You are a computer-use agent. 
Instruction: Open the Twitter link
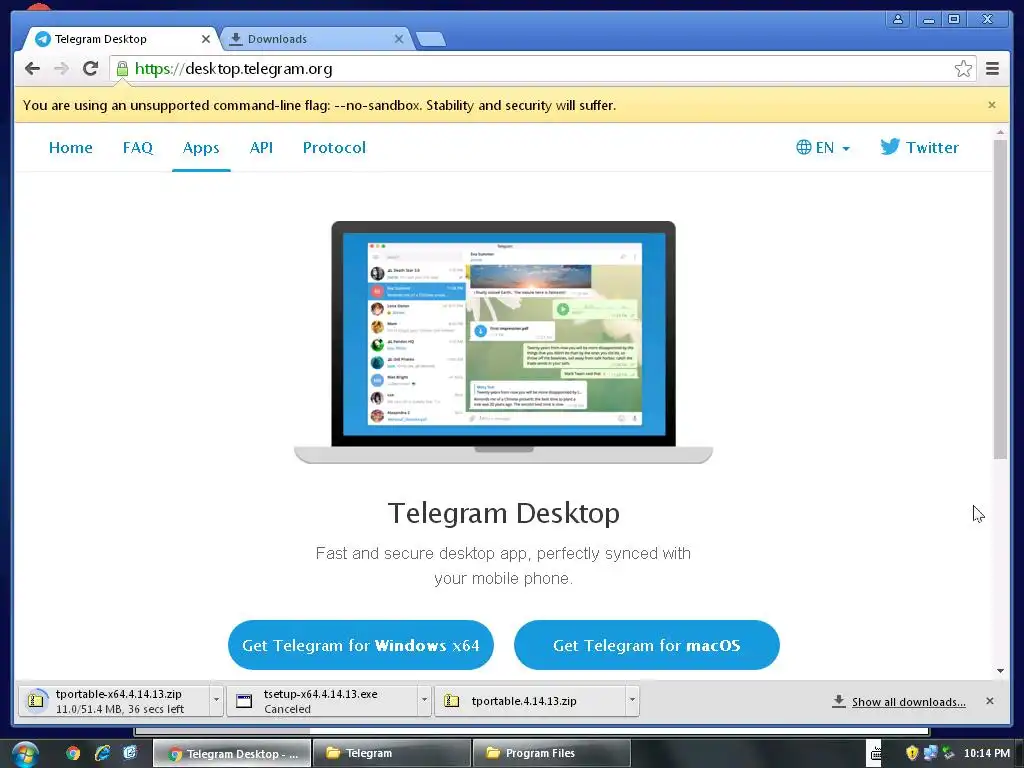(x=920, y=148)
